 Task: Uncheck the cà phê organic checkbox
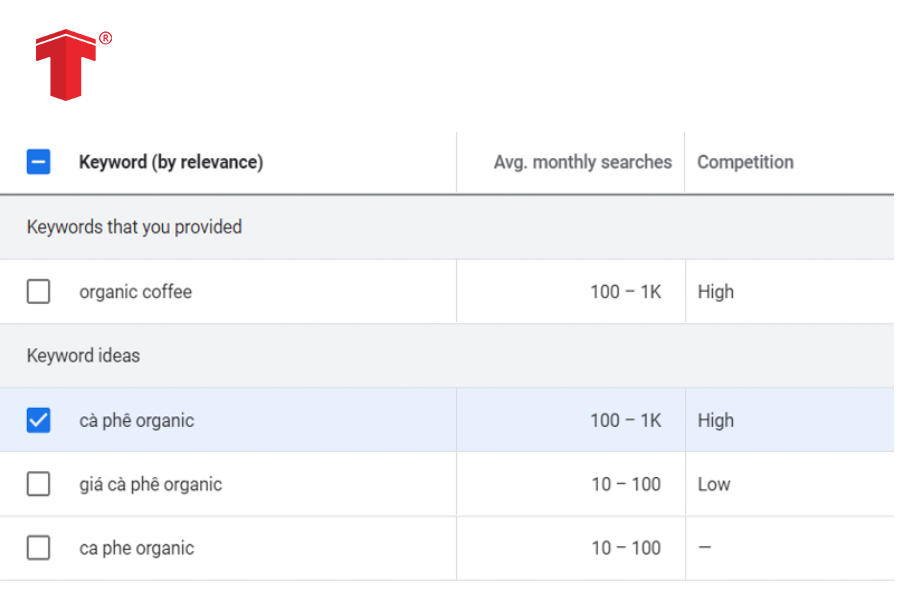[38, 420]
